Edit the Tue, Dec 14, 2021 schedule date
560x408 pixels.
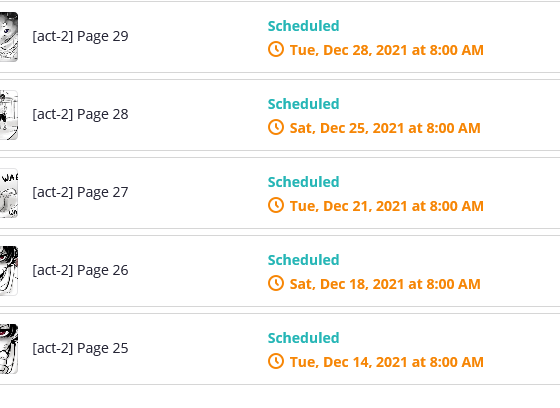pos(386,362)
